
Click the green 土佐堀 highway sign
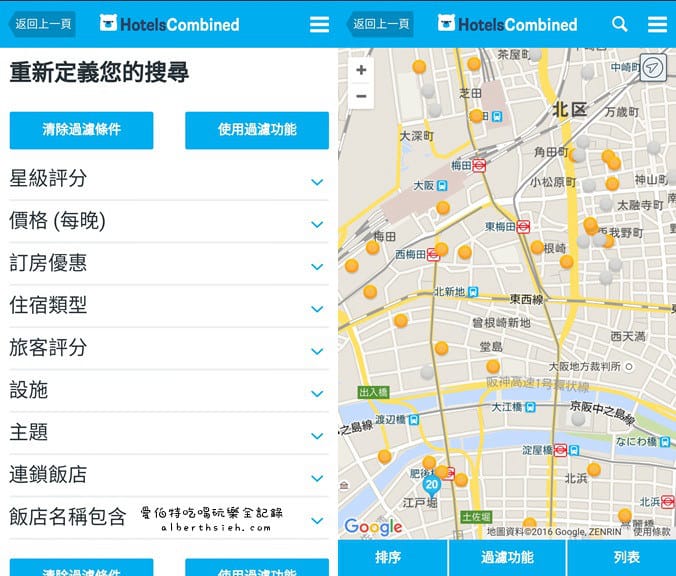pos(476,517)
